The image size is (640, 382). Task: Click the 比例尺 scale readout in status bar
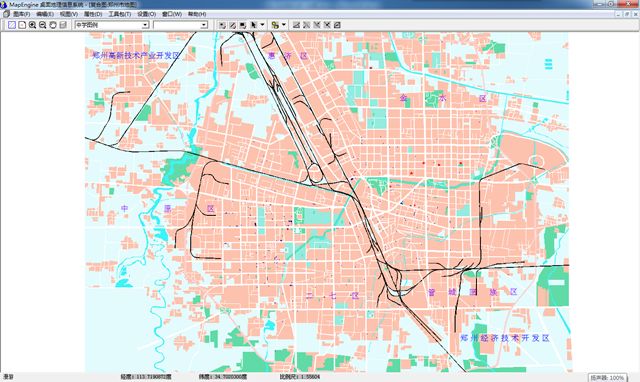[x=300, y=377]
